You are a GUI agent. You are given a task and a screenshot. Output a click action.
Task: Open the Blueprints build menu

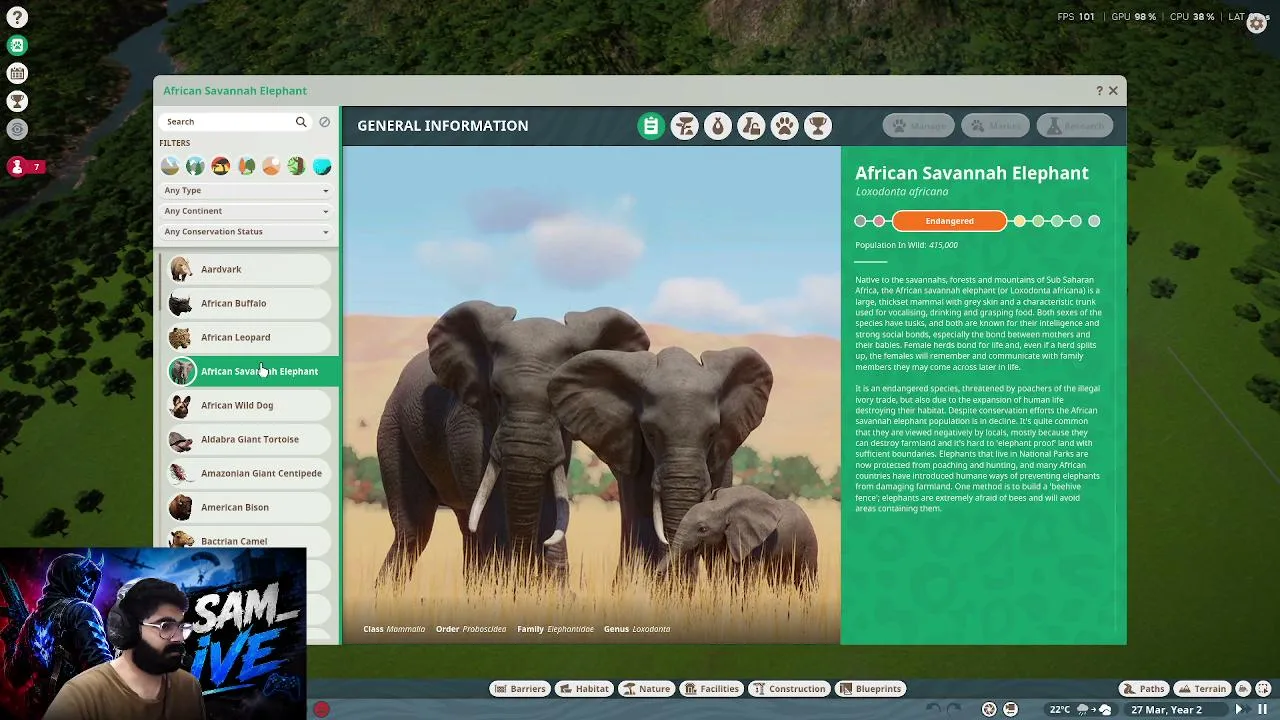tap(871, 689)
